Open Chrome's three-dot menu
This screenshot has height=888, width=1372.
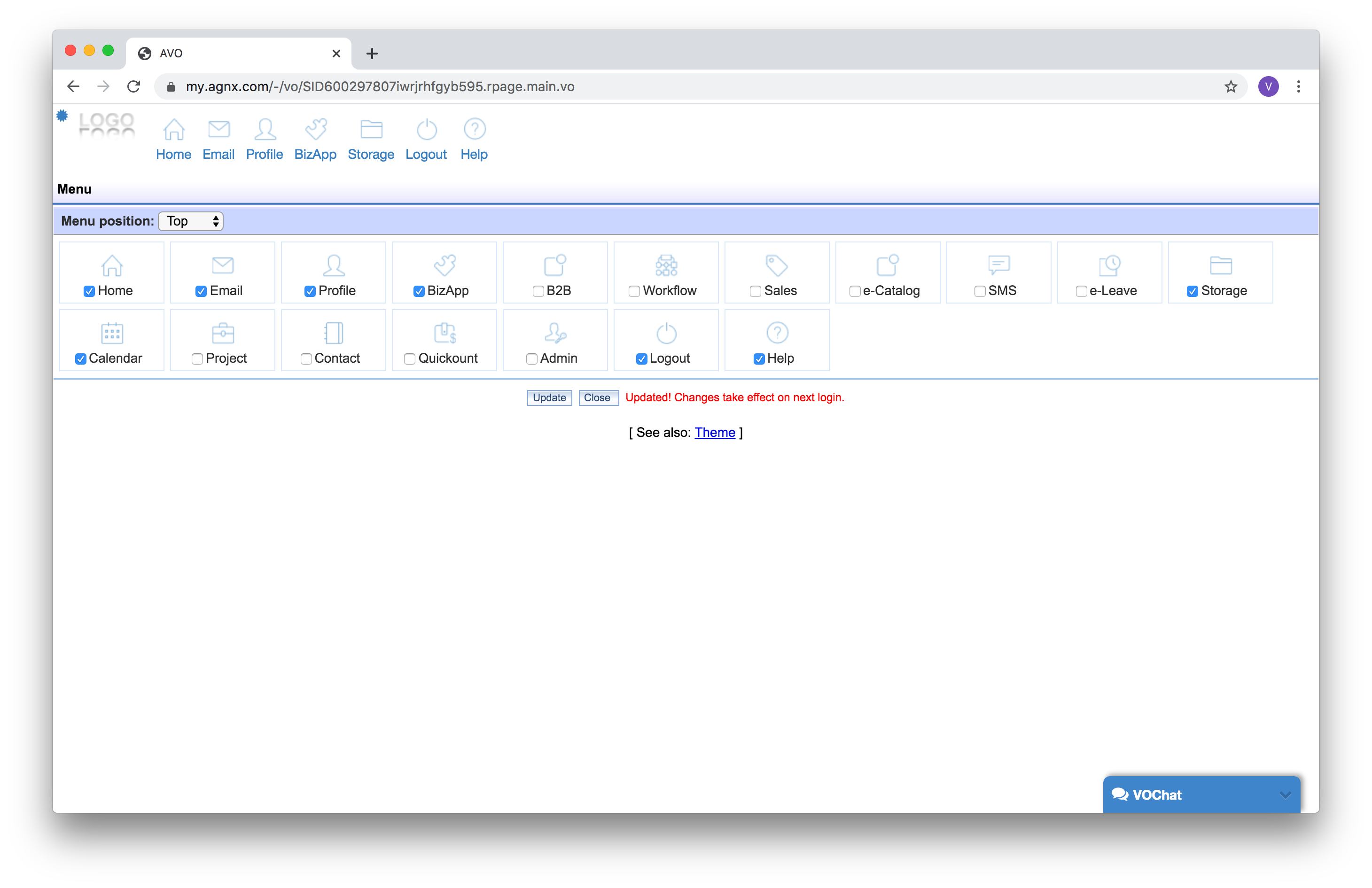click(1299, 86)
